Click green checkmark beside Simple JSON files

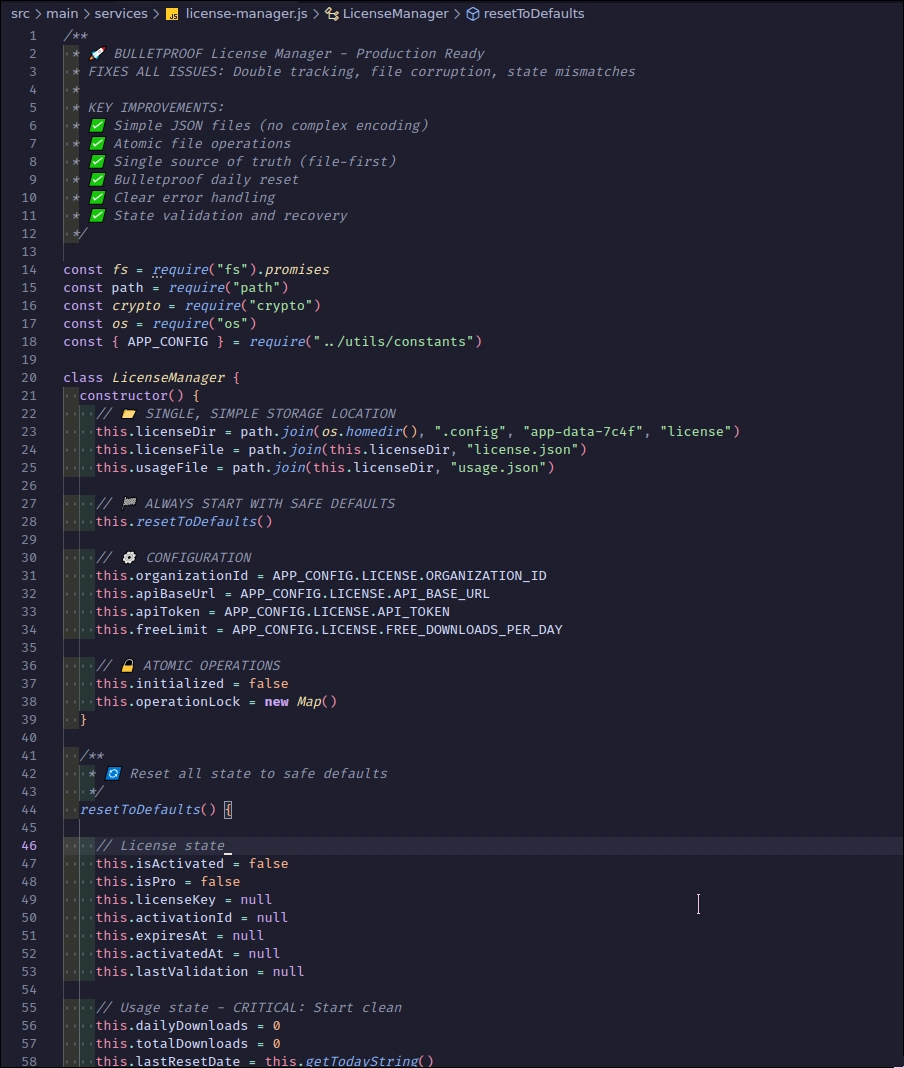(97, 125)
